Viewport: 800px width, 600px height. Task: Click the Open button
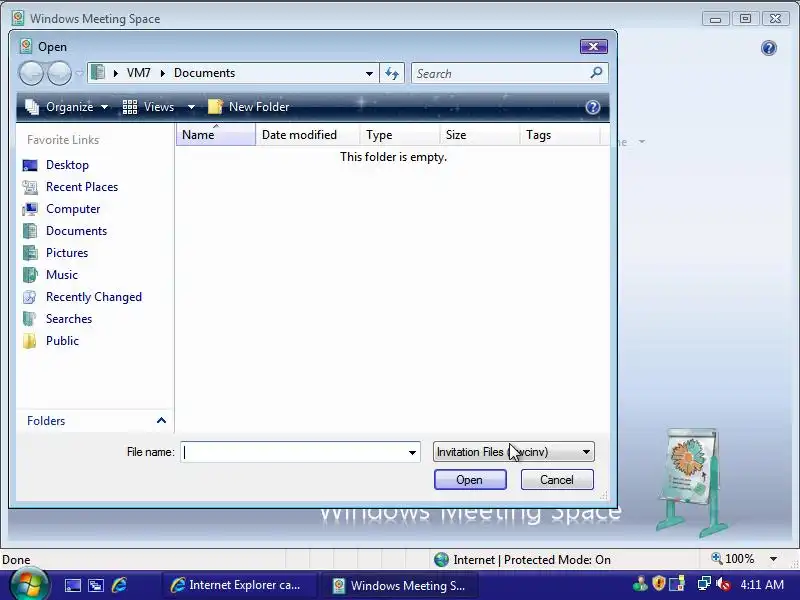(x=470, y=480)
